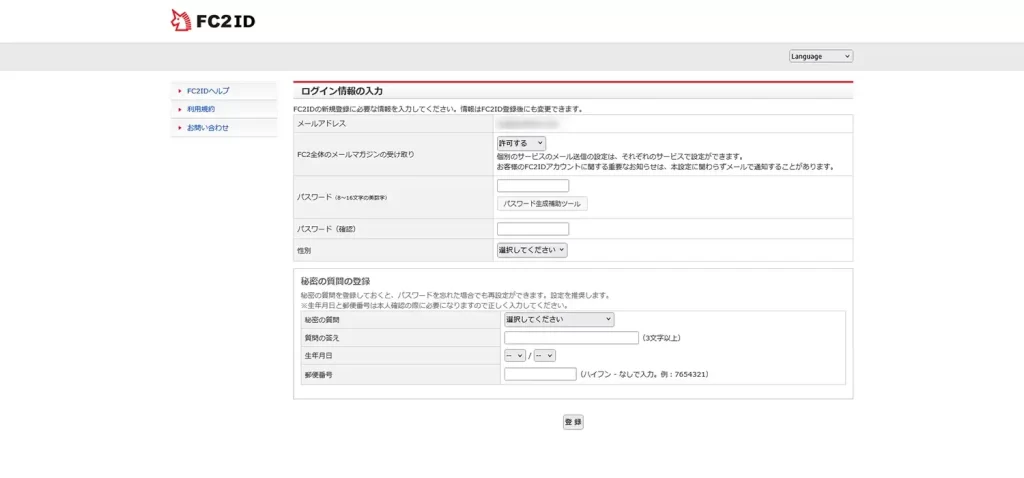Open the 利用規約 sidebar link
This screenshot has width=1024, height=478.
point(201,109)
